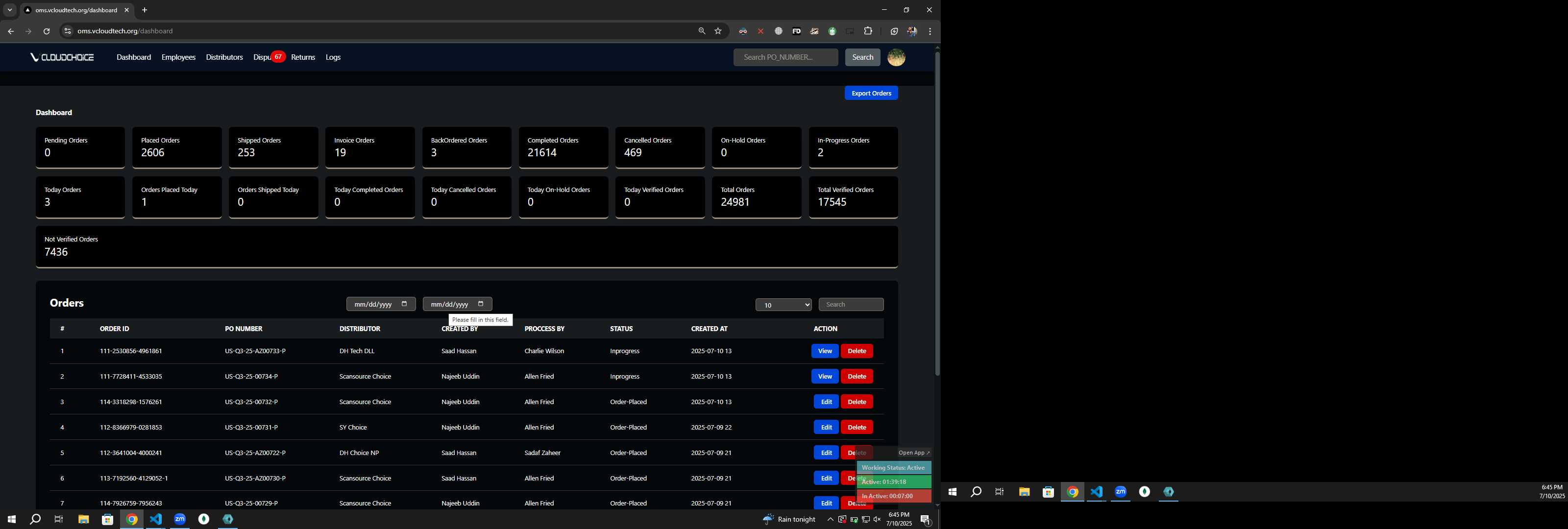Viewport: 1568px width, 529px height.
Task: Open MongoDB Compass on second monitor's taskbar
Action: pos(1144,492)
